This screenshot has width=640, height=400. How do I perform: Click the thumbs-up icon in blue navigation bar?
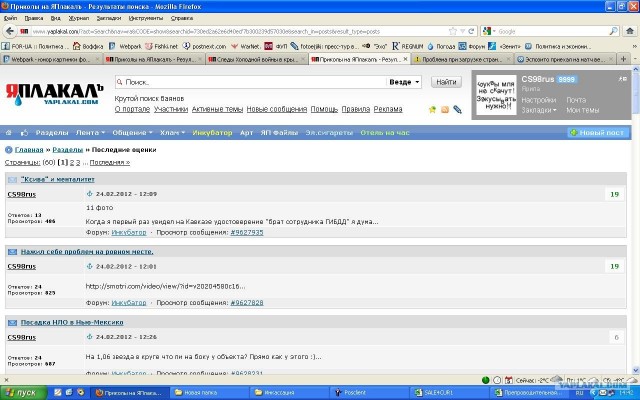coord(24,133)
